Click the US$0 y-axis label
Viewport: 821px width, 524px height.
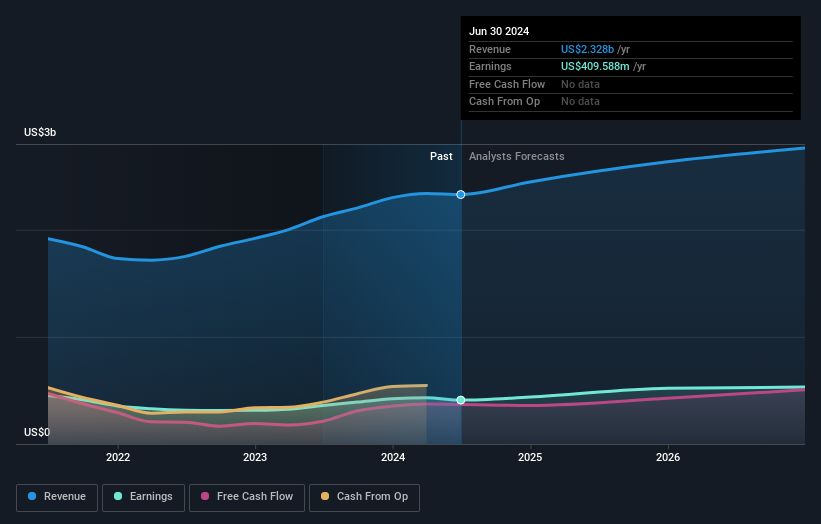[x=37, y=432]
